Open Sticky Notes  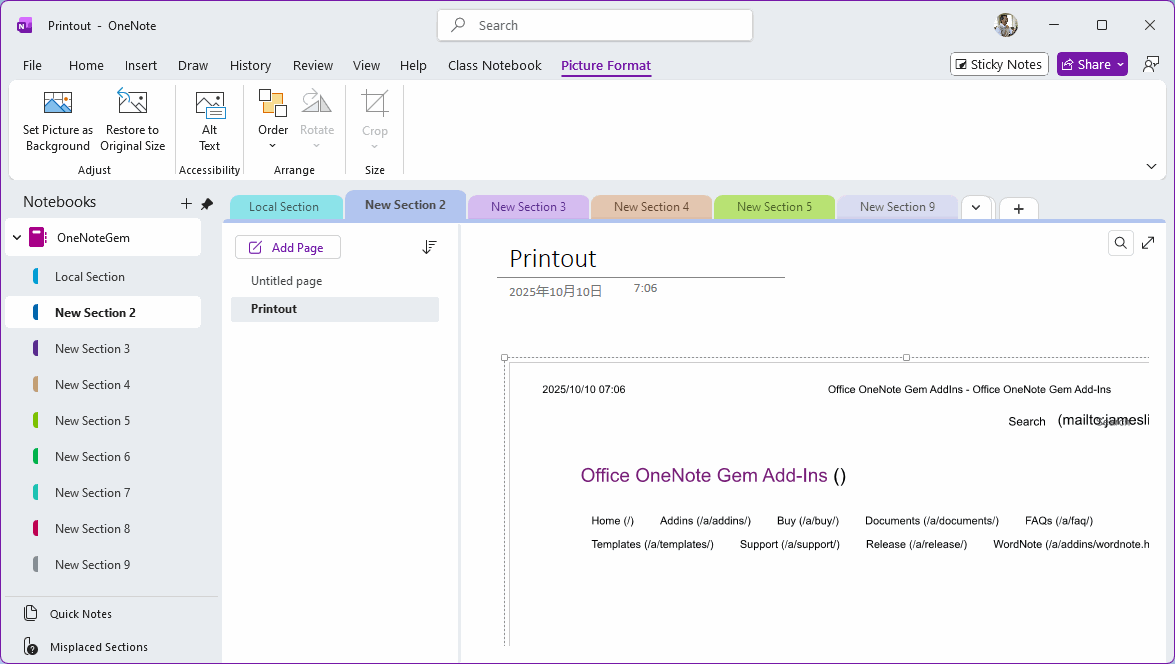coord(998,64)
